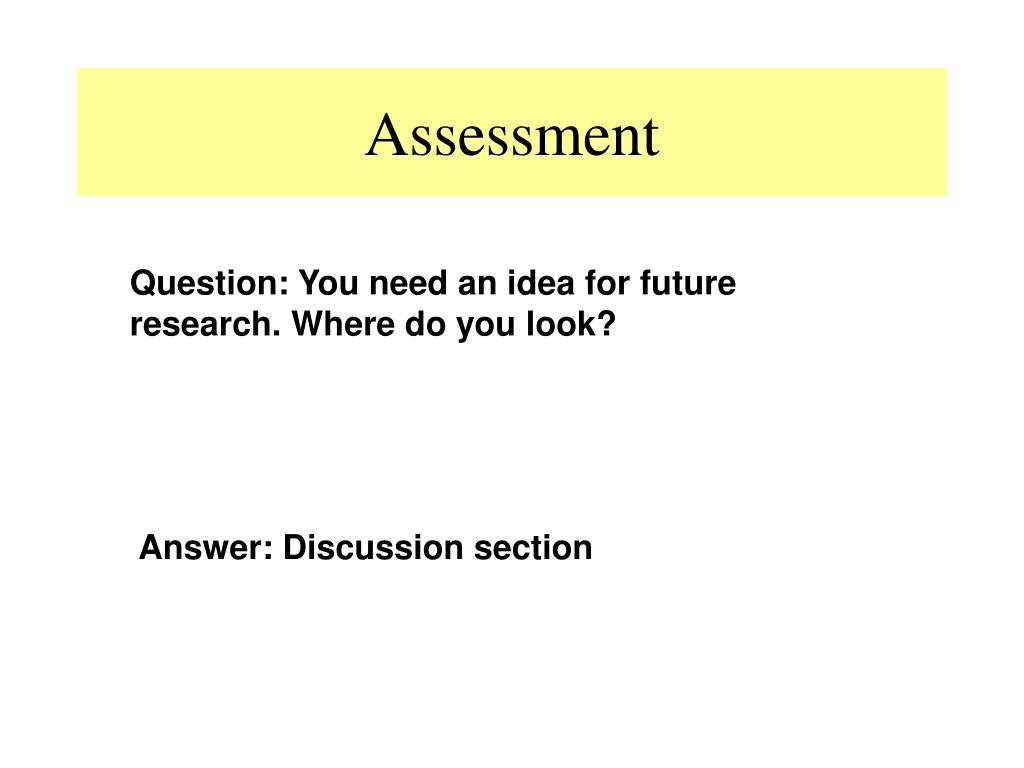
Task: Select the word 'Where' in the question
Action: [x=343, y=323]
